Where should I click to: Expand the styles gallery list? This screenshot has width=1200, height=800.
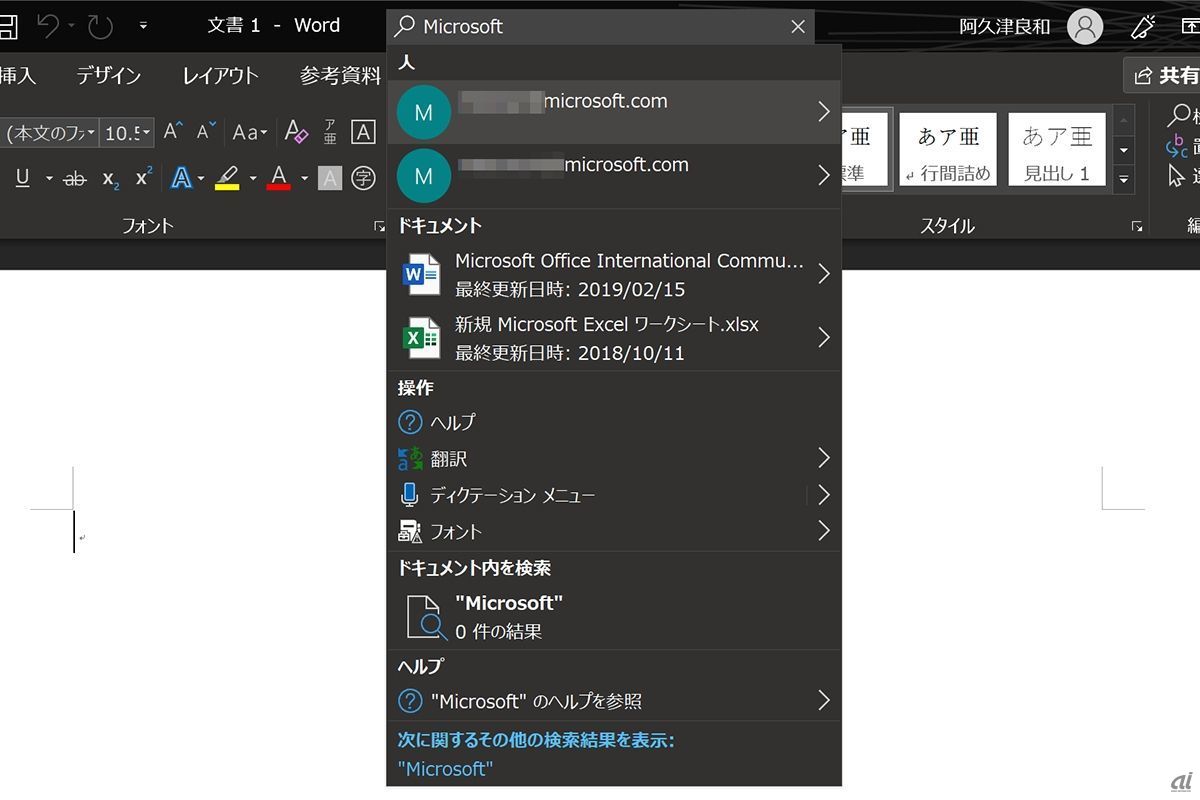(x=1124, y=179)
